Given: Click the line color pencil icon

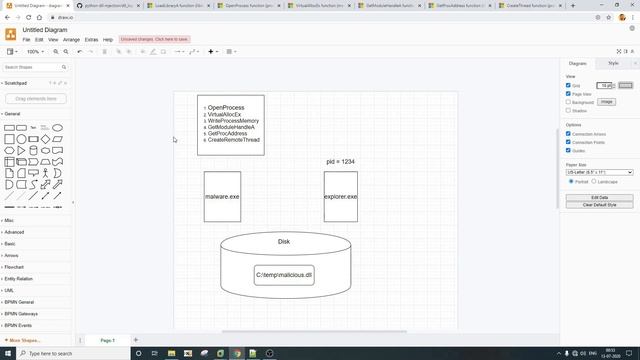Looking at the screenshot, I should pos(153,52).
